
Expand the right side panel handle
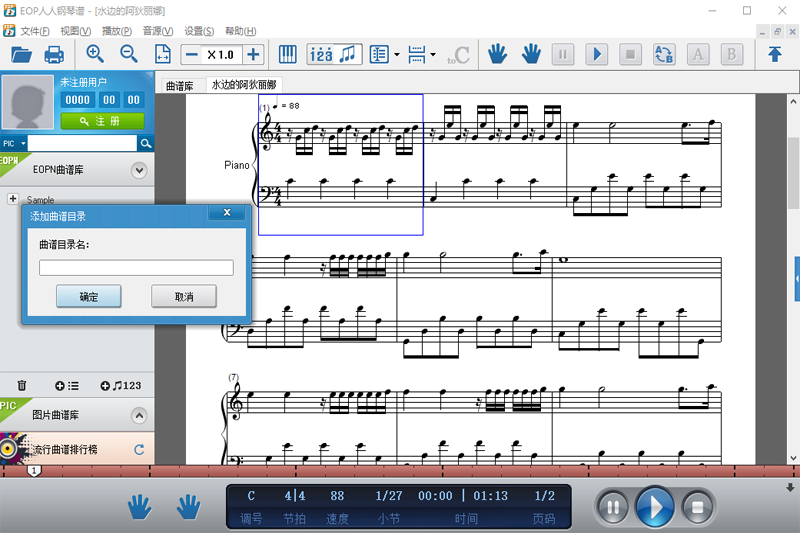(797, 279)
